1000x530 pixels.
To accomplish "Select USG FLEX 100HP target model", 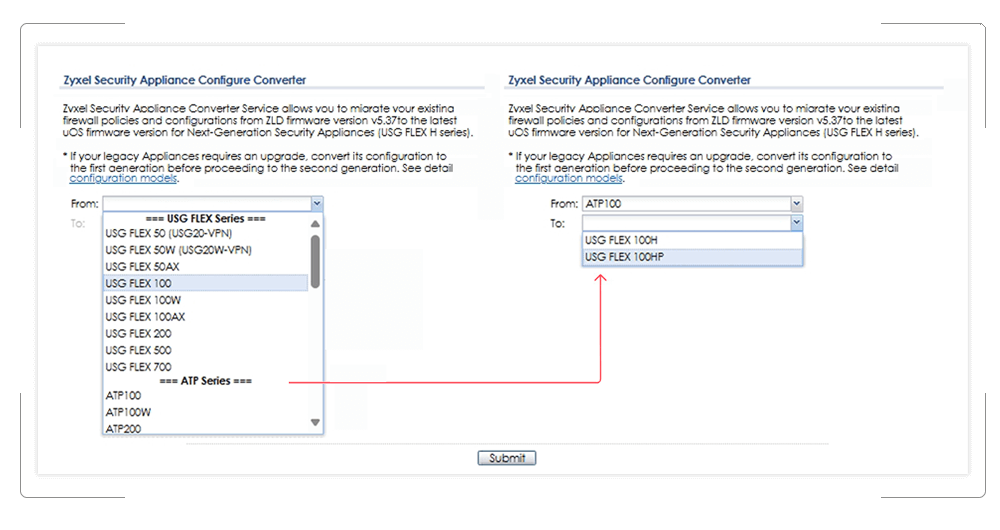I will [693, 257].
